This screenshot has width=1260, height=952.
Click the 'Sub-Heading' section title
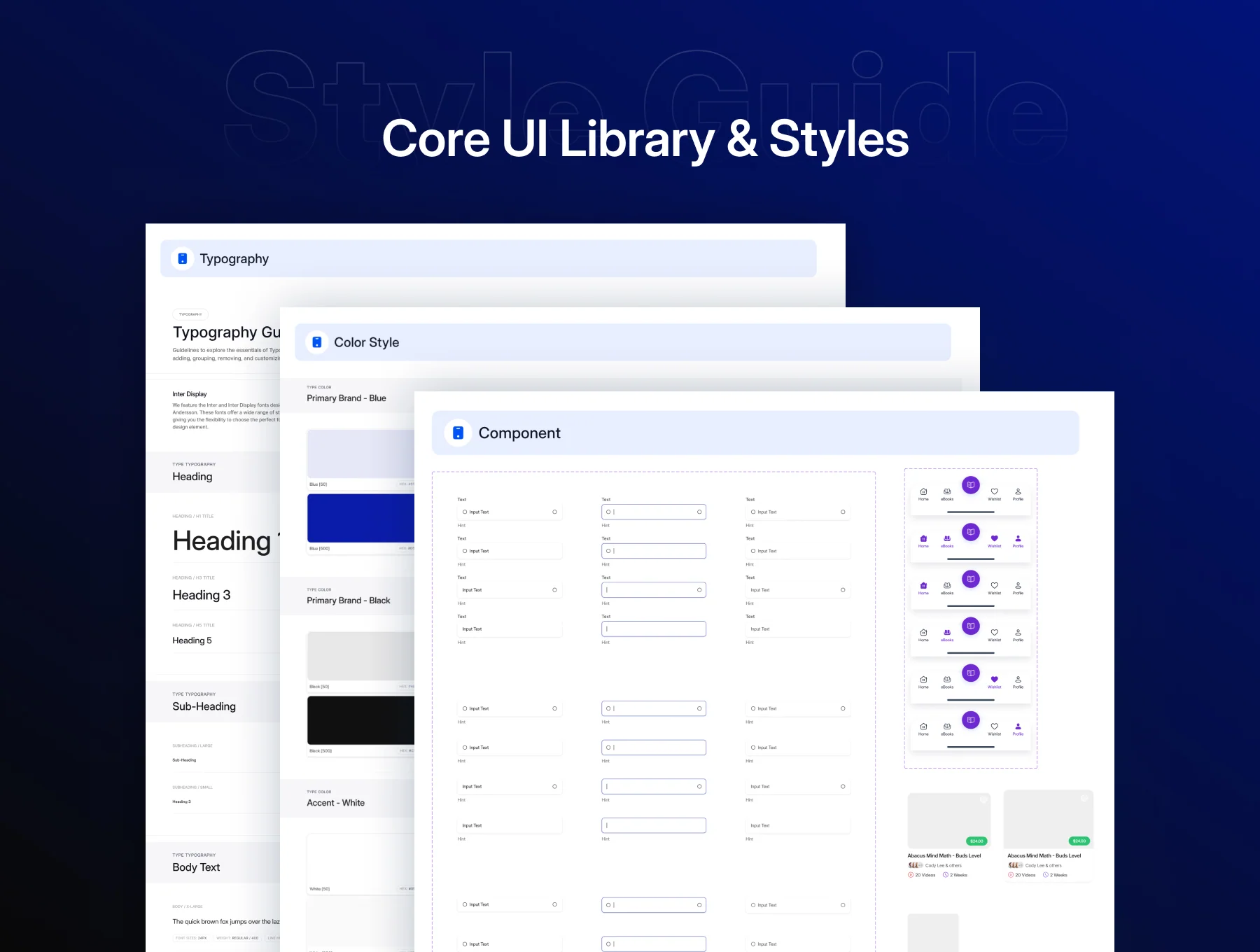204,707
